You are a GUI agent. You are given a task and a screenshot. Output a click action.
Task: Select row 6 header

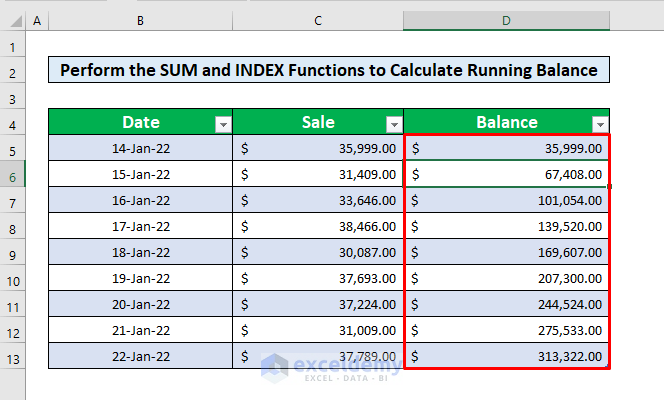click(x=13, y=175)
